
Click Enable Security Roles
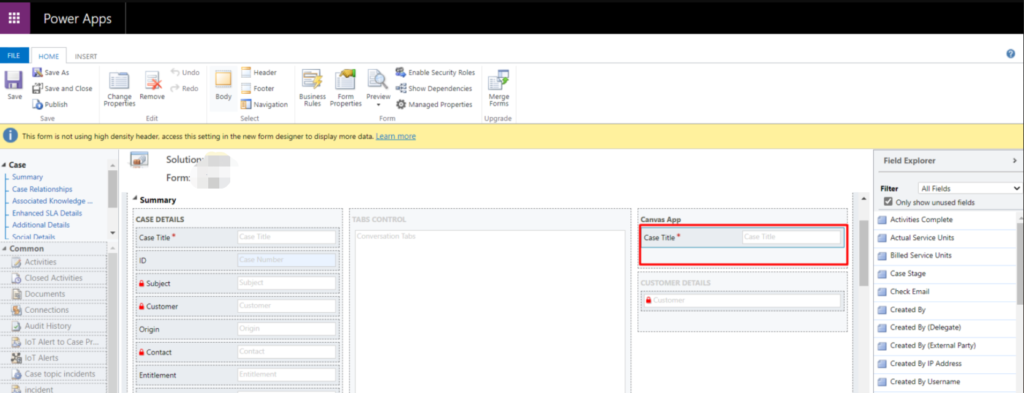435,72
